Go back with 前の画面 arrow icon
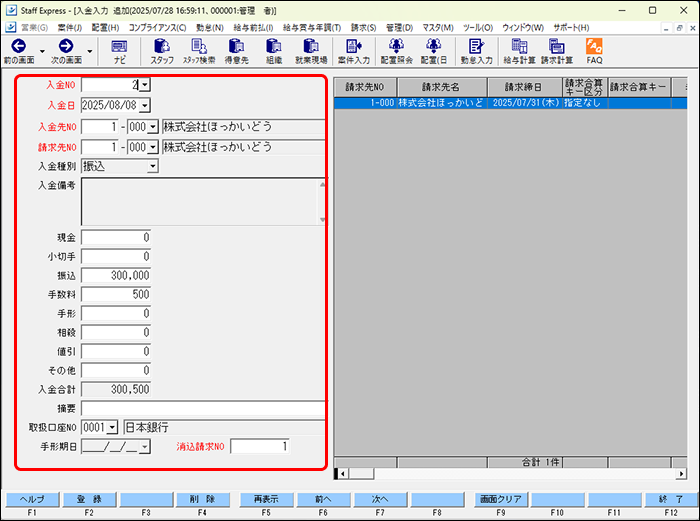 pyautogui.click(x=19, y=46)
